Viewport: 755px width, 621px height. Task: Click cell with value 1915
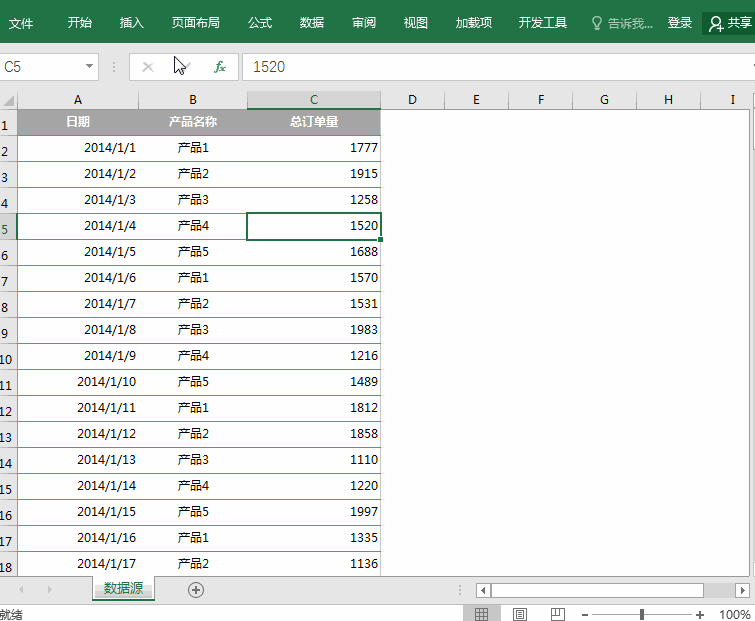click(x=314, y=174)
